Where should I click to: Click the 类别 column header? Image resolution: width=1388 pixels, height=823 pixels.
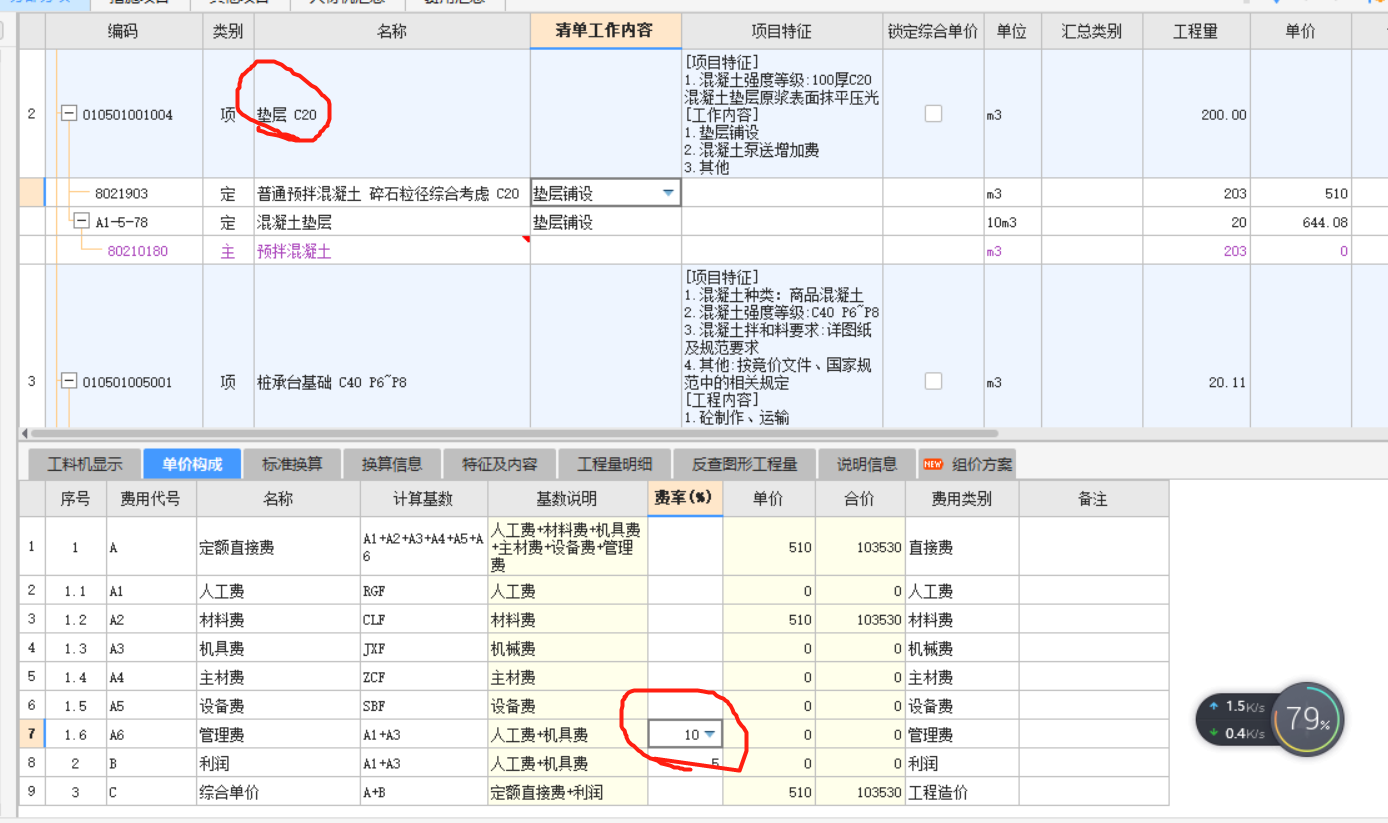[x=228, y=31]
